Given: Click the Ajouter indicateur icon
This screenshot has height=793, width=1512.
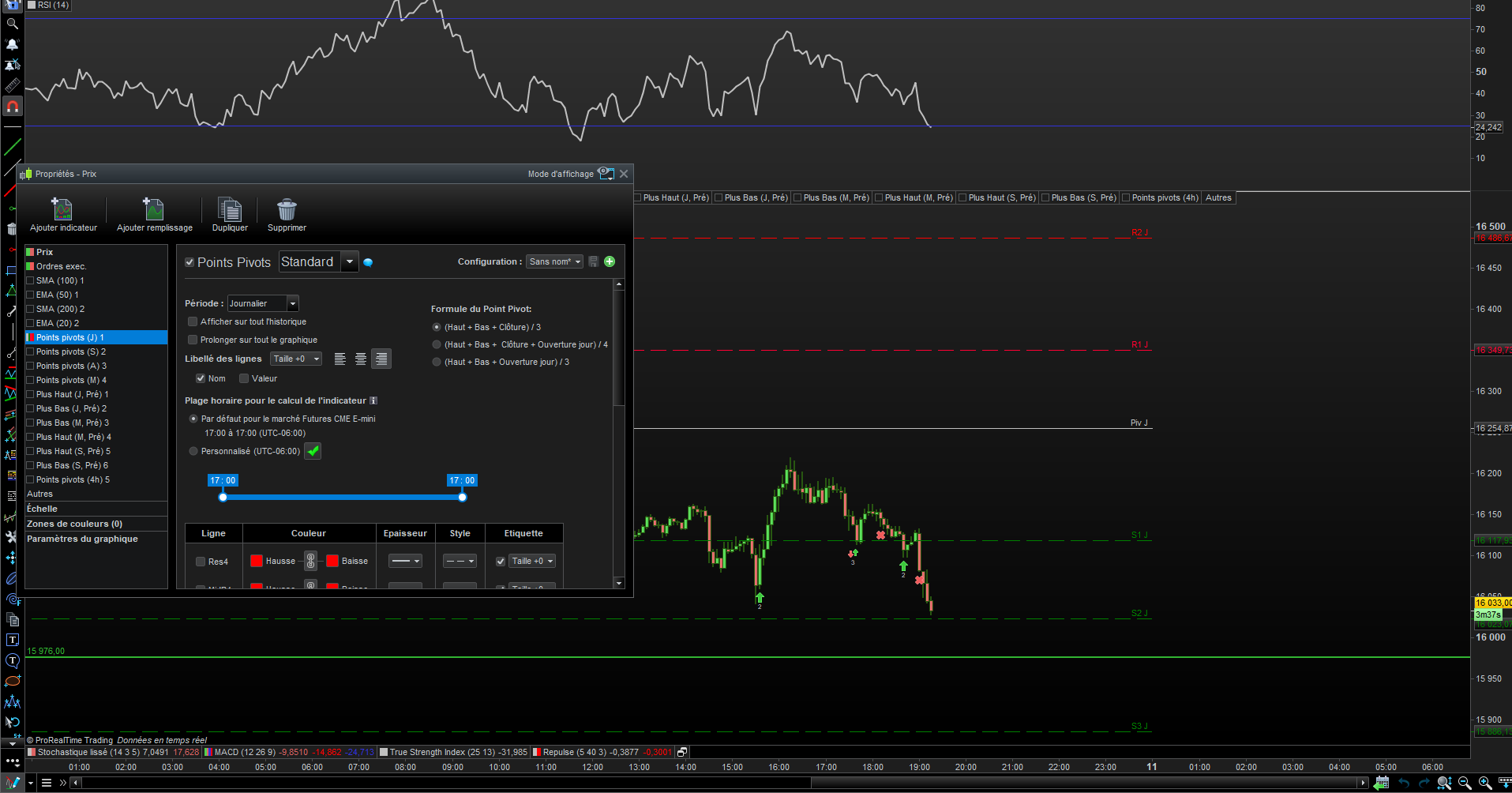Looking at the screenshot, I should click(62, 210).
